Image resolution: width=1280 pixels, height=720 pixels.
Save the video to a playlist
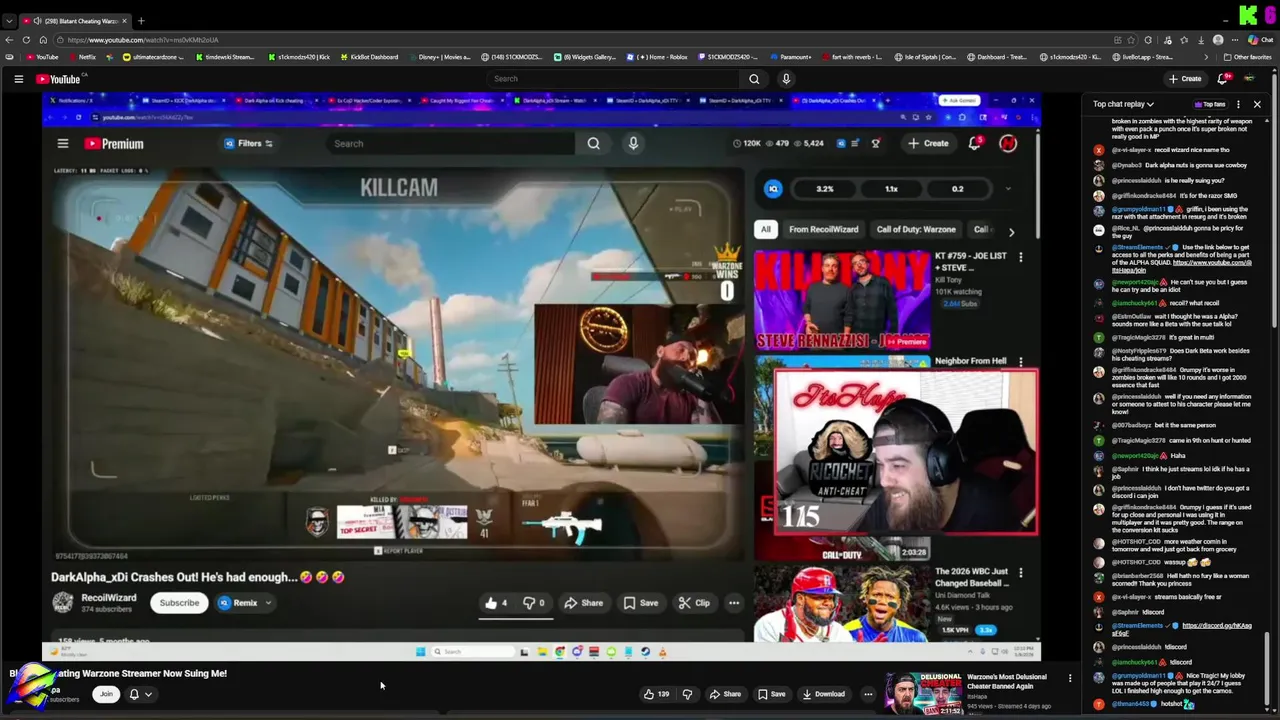click(x=771, y=694)
